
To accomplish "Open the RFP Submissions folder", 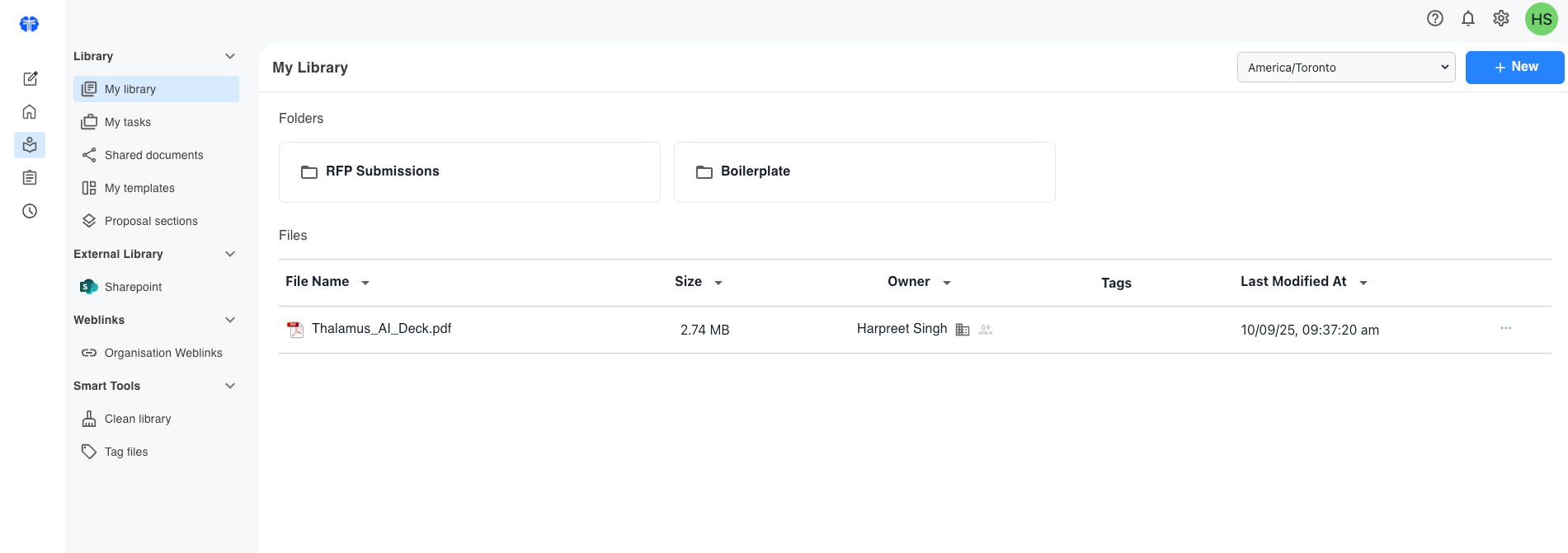I will (469, 171).
